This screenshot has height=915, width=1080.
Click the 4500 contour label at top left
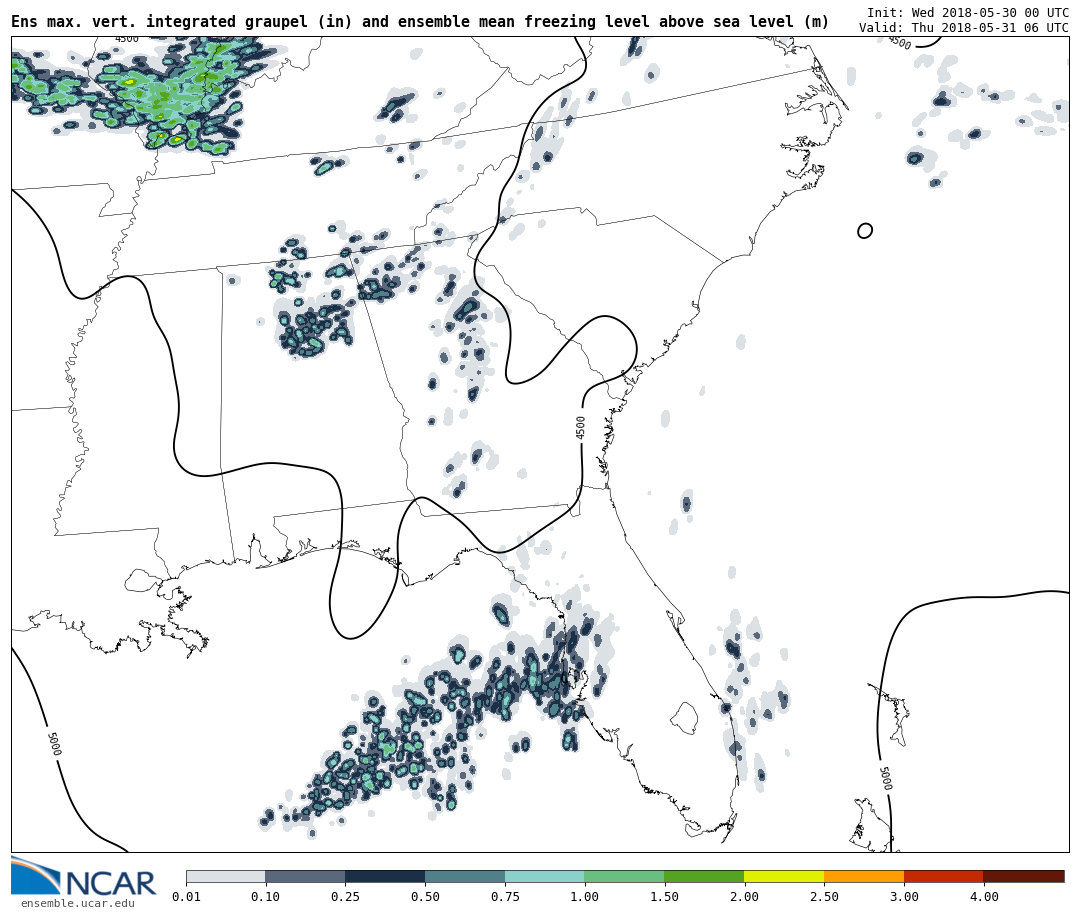click(x=127, y=39)
